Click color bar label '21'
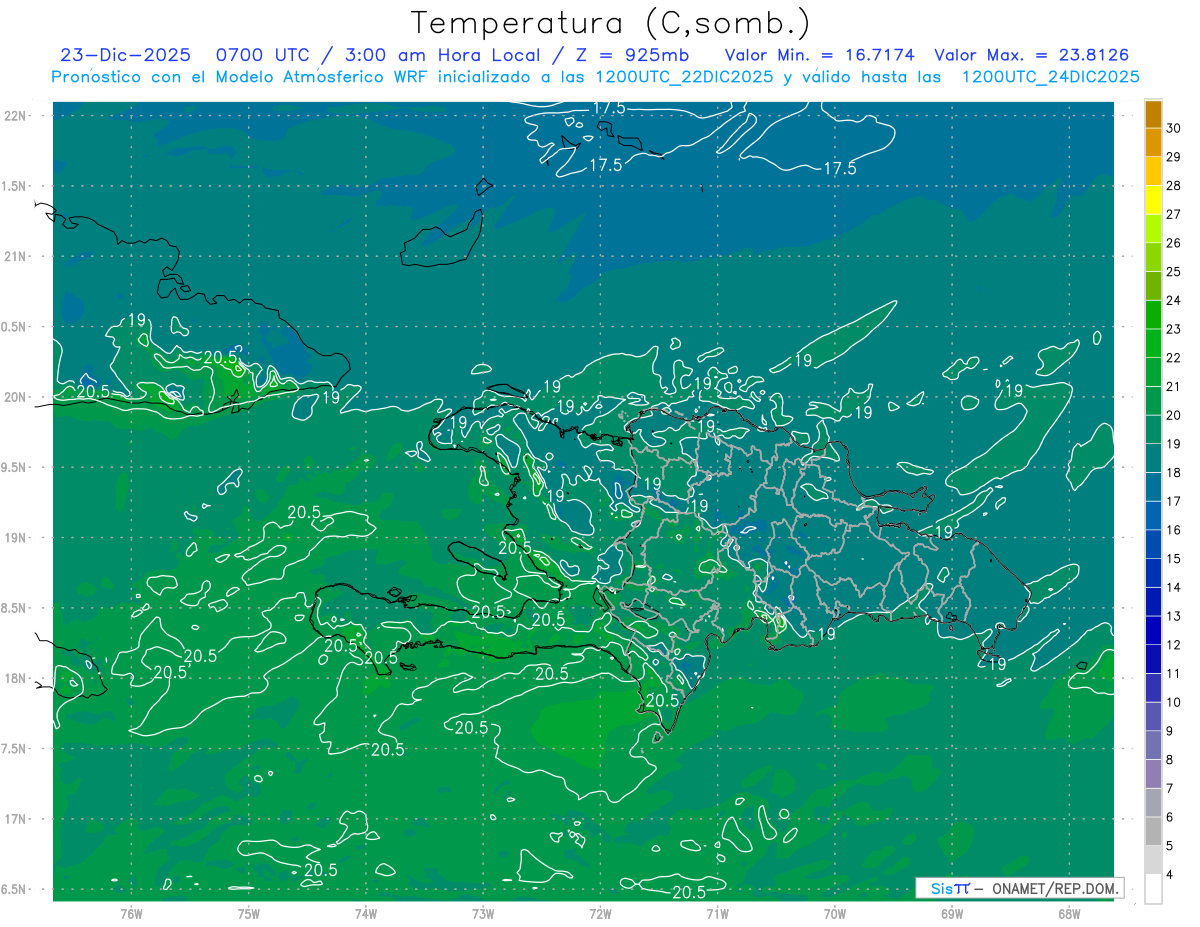Image resolution: width=1200 pixels, height=927 pixels. coord(1174,386)
